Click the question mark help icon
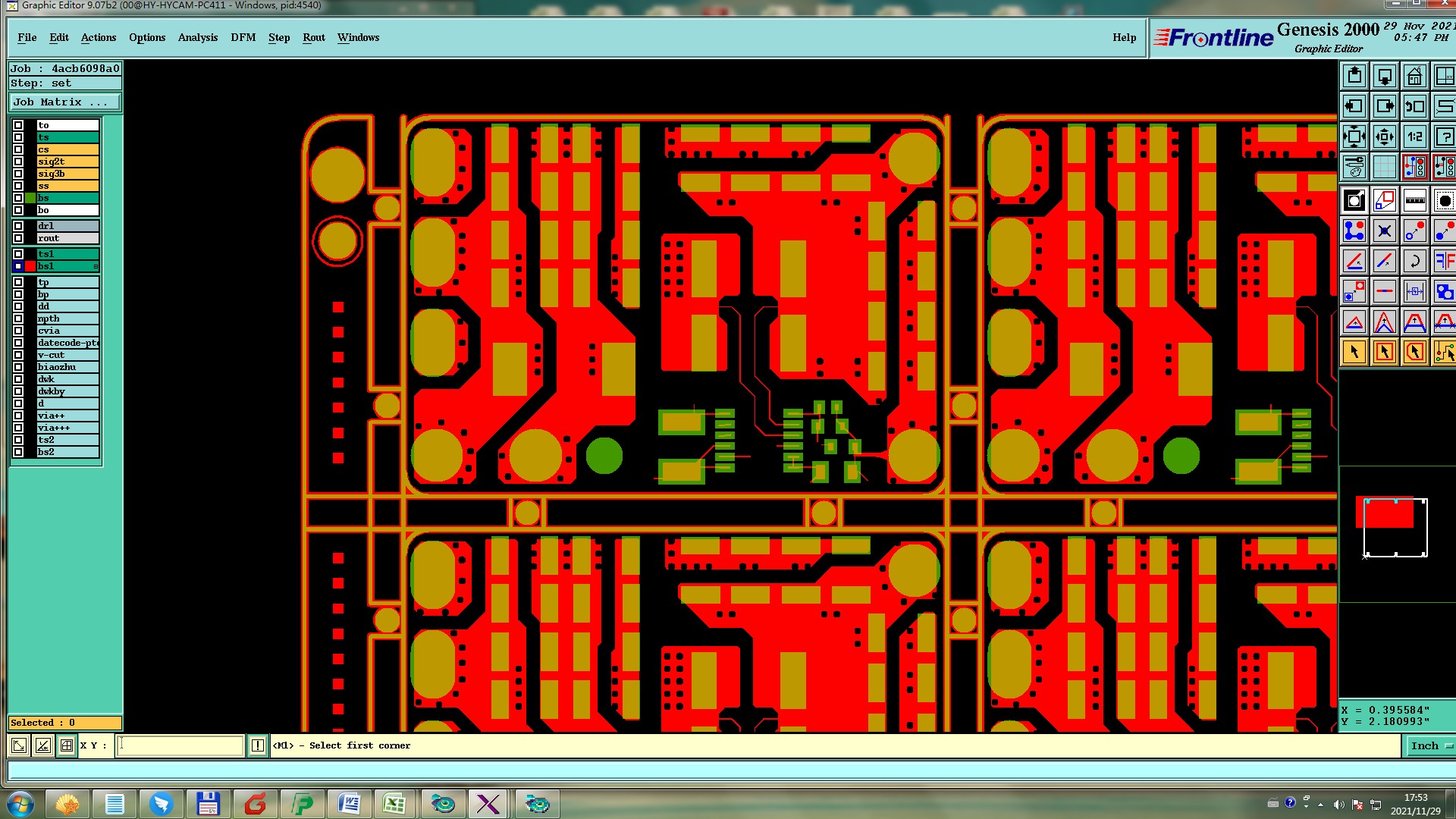Viewport: 1456px width, 819px height. point(1444,137)
